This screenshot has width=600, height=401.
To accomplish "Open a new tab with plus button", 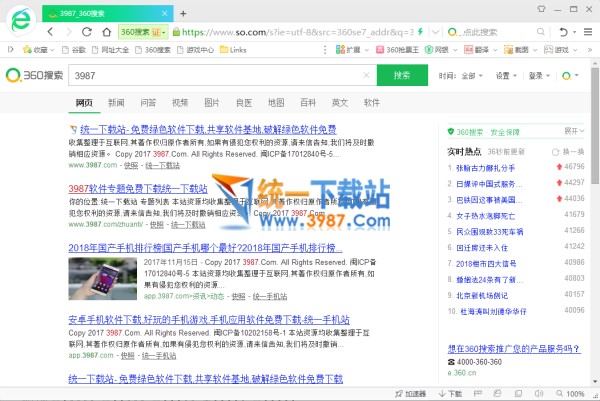I will tap(183, 14).
